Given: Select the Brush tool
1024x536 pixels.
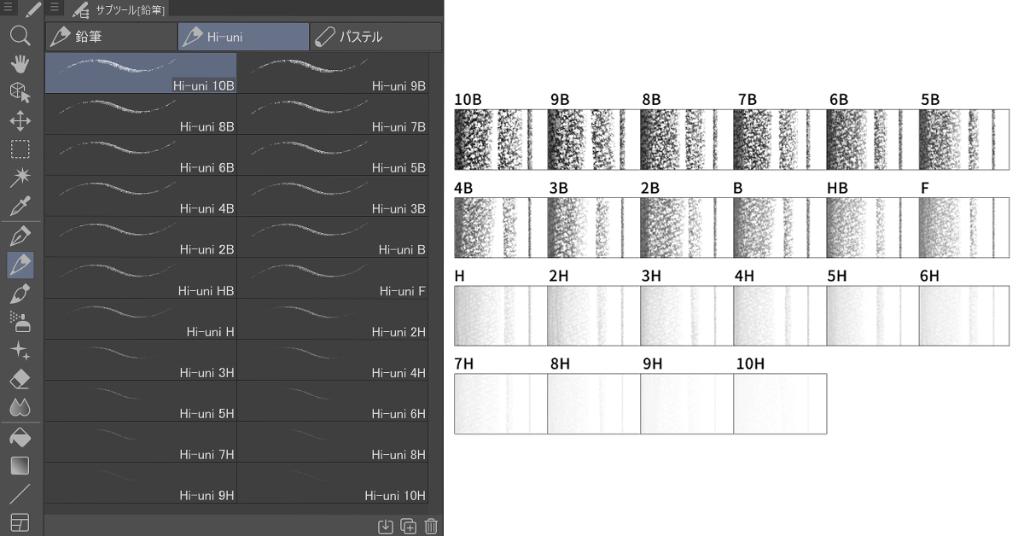Looking at the screenshot, I should coord(20,294).
